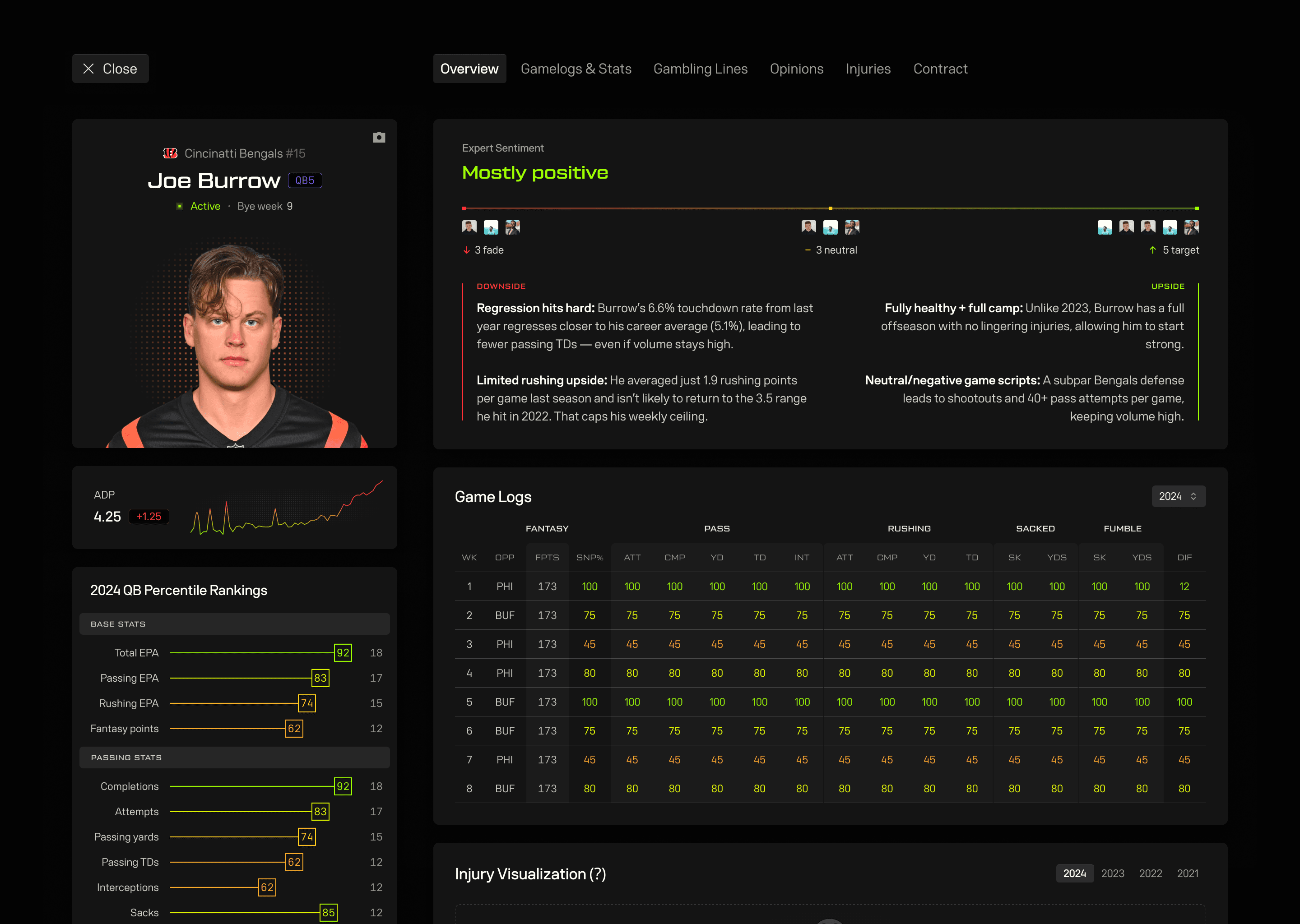
Task: Click the green Active status indicator
Action: point(179,206)
